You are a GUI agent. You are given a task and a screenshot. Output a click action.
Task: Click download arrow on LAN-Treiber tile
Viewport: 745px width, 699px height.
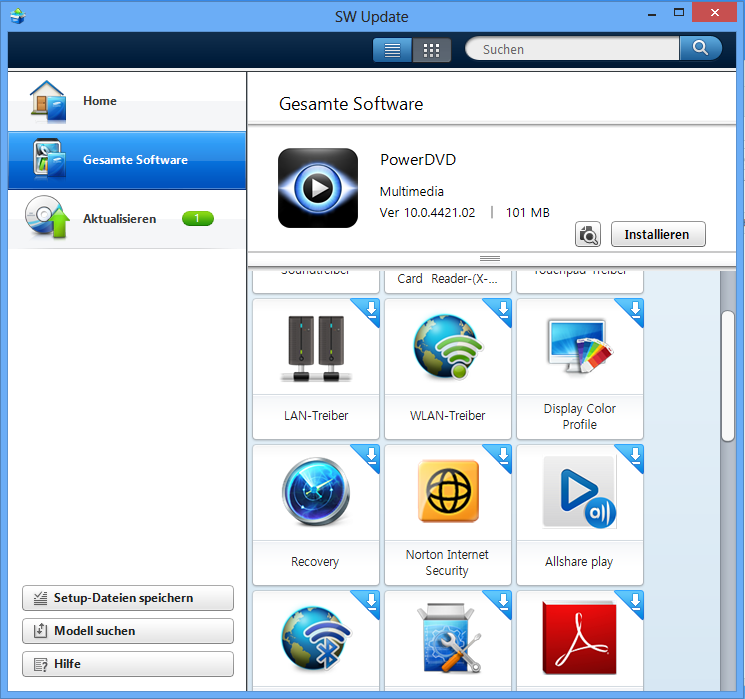(x=371, y=309)
